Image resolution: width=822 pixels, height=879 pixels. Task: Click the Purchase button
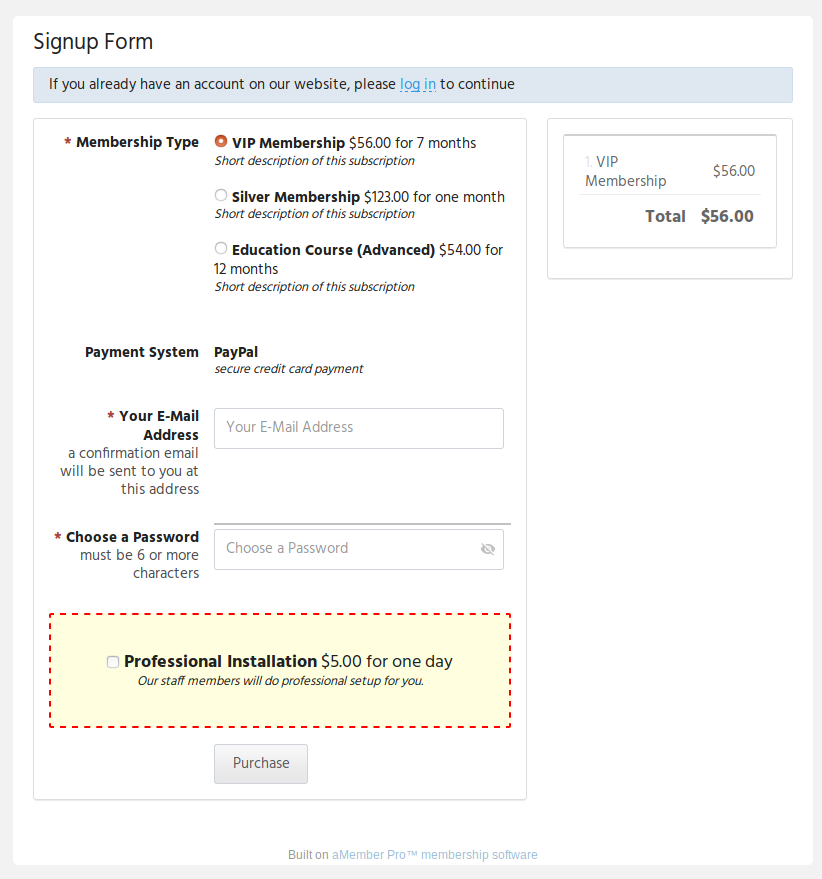[261, 764]
